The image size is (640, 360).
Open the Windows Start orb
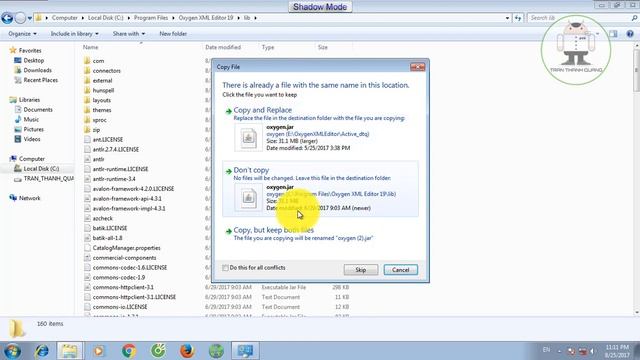tap(12, 351)
